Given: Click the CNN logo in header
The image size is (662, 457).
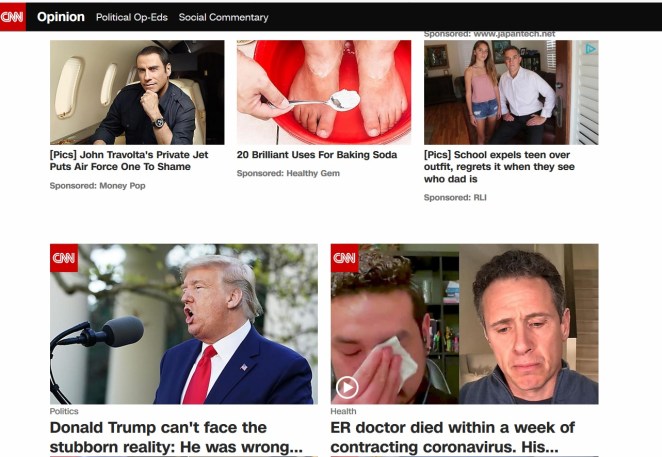Looking at the screenshot, I should click(x=13, y=16).
